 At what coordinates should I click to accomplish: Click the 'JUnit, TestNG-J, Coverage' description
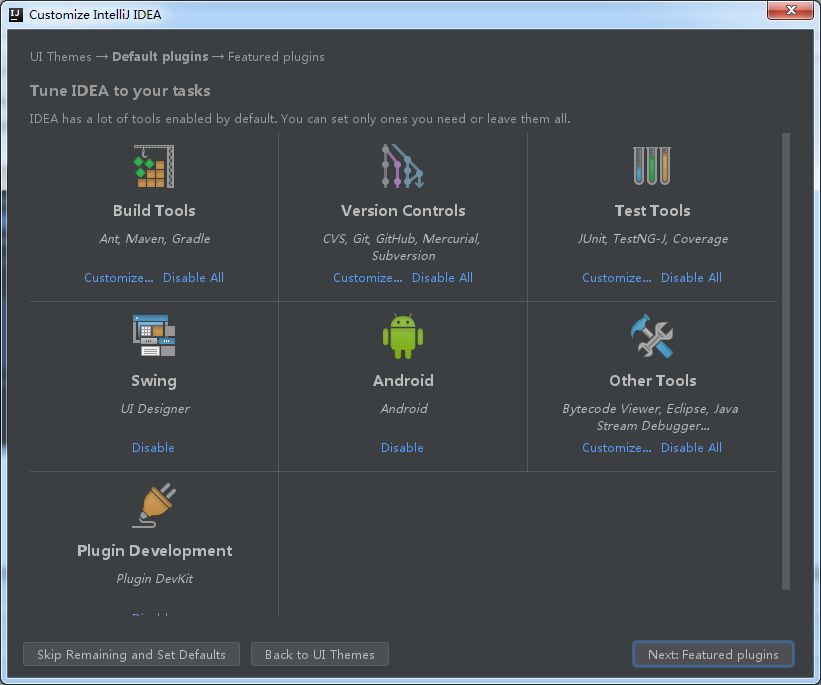[652, 239]
